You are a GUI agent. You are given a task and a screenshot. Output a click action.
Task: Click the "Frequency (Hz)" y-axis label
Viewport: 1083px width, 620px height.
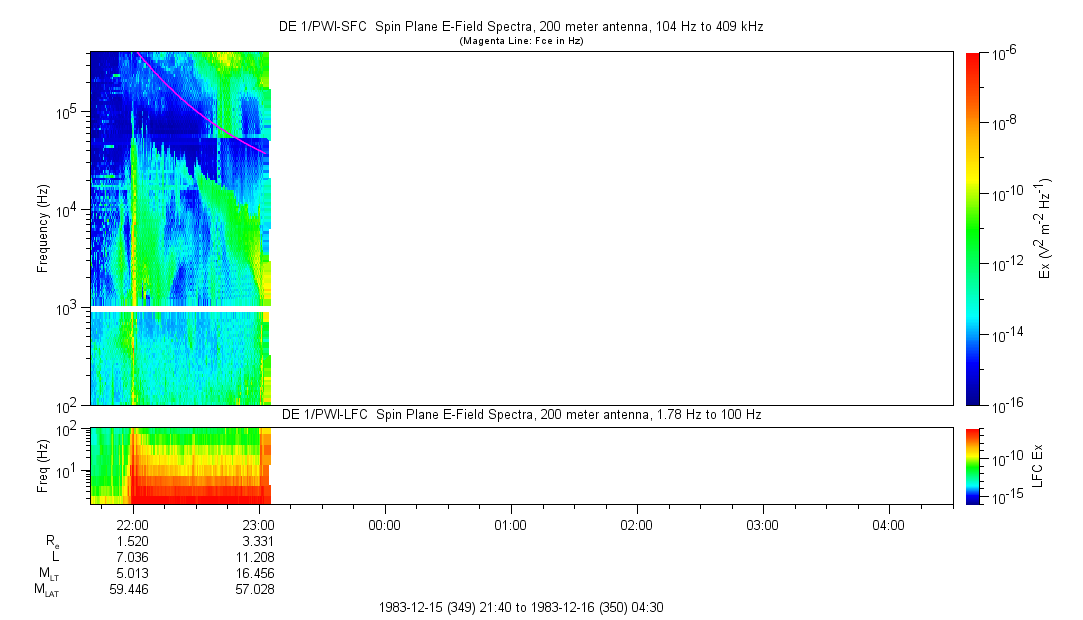tap(43, 228)
